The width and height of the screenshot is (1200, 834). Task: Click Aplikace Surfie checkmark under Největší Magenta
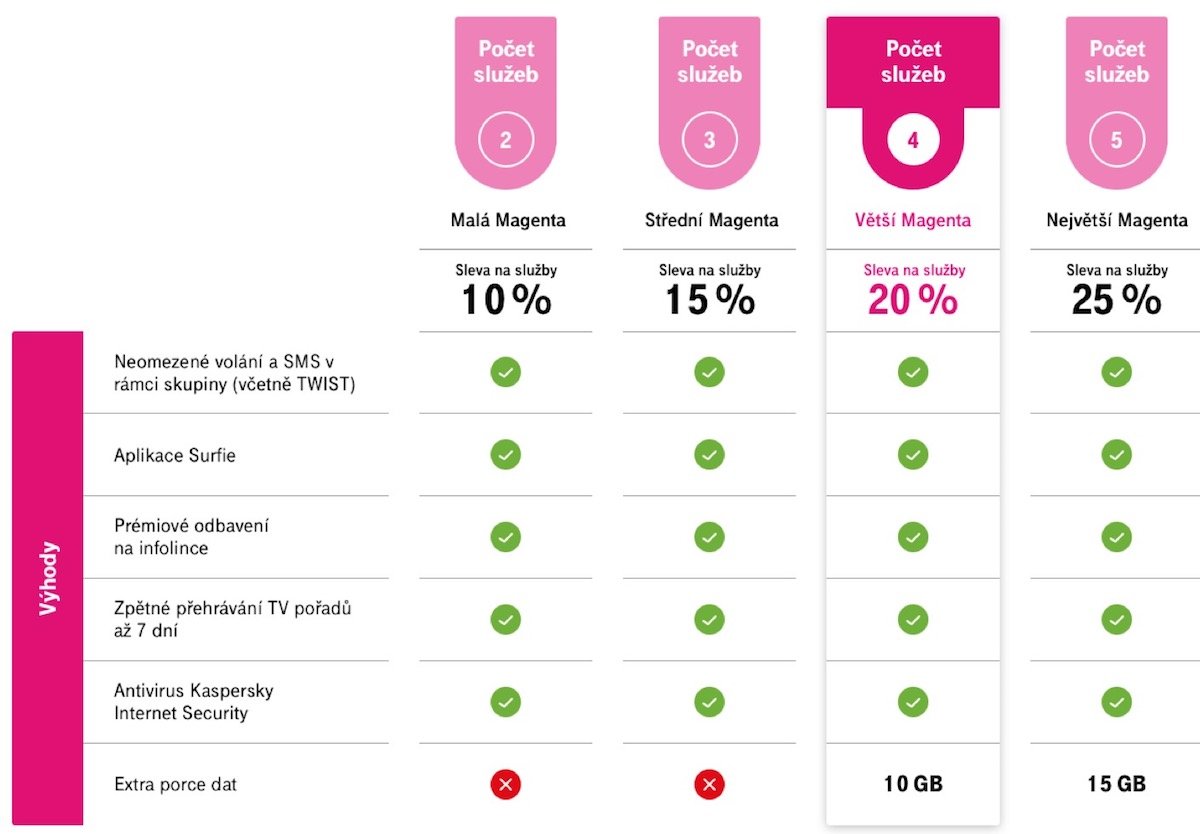[1116, 455]
